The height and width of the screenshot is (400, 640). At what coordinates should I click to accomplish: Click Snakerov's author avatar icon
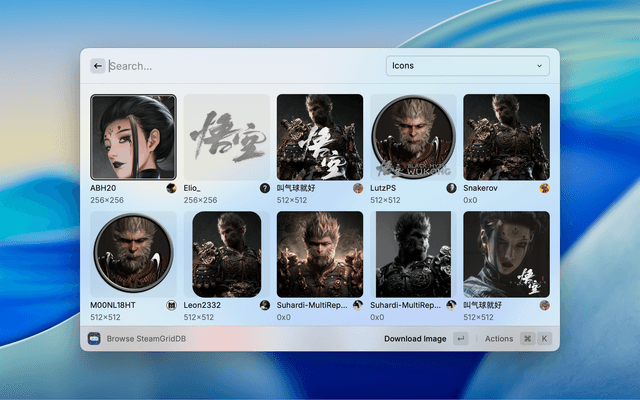point(544,188)
